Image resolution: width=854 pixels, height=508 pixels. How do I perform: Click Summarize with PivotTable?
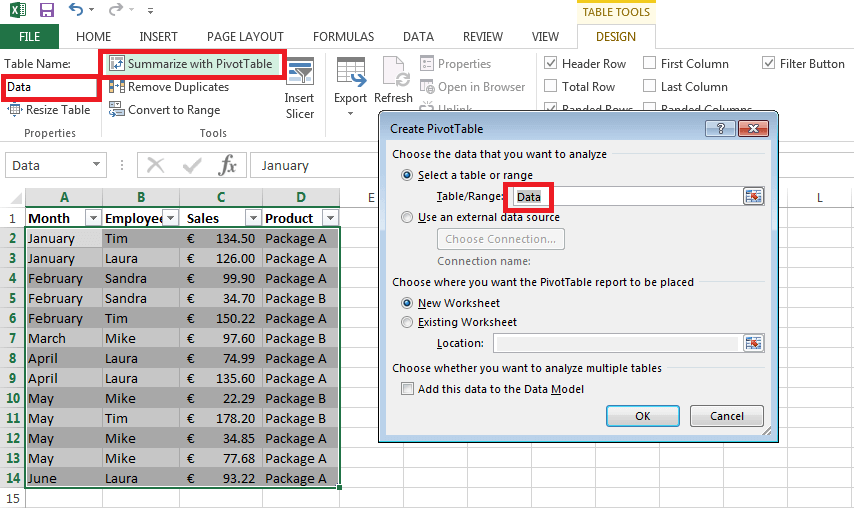coord(192,64)
